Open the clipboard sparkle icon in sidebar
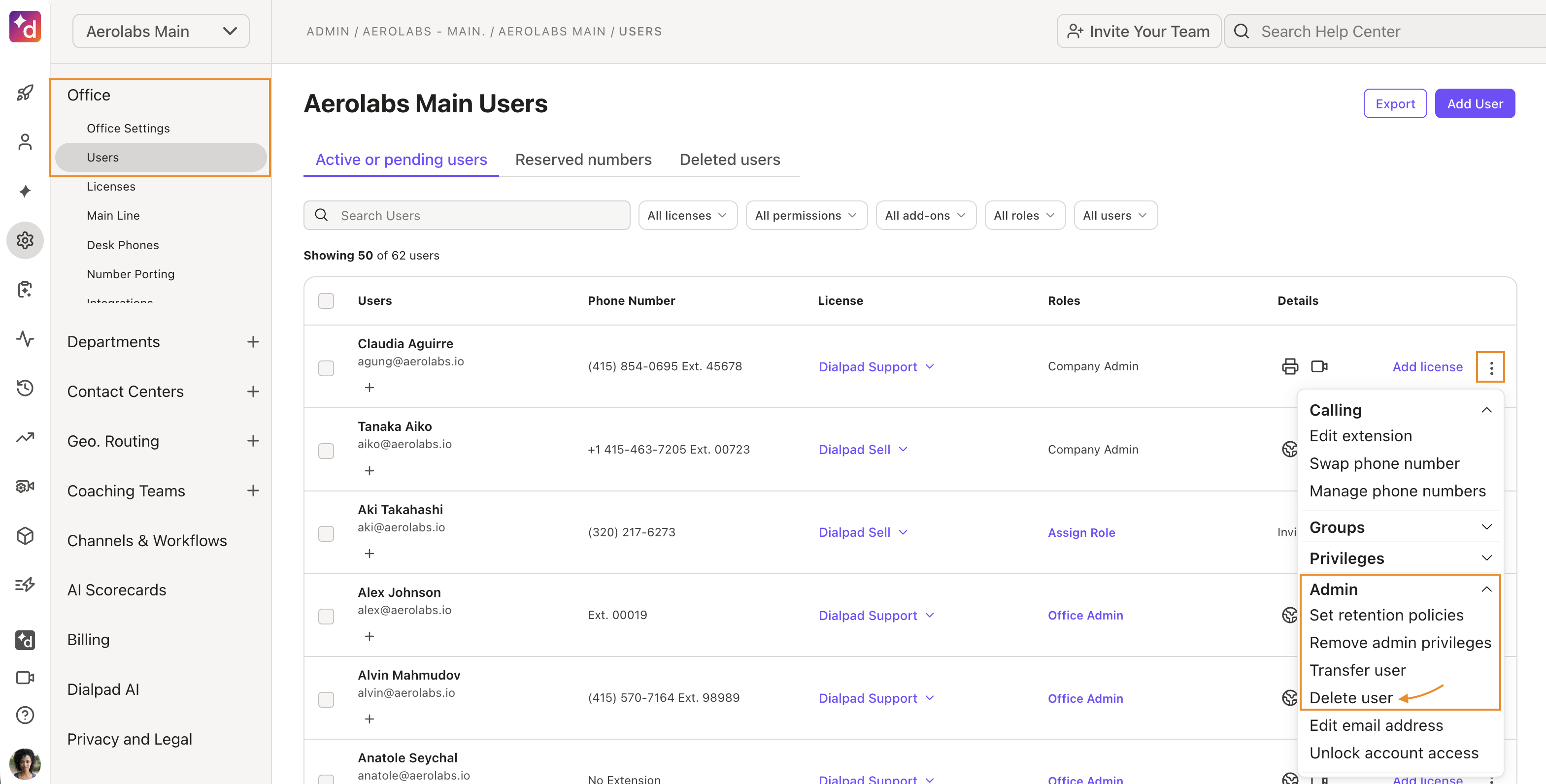1546x784 pixels. (25, 290)
